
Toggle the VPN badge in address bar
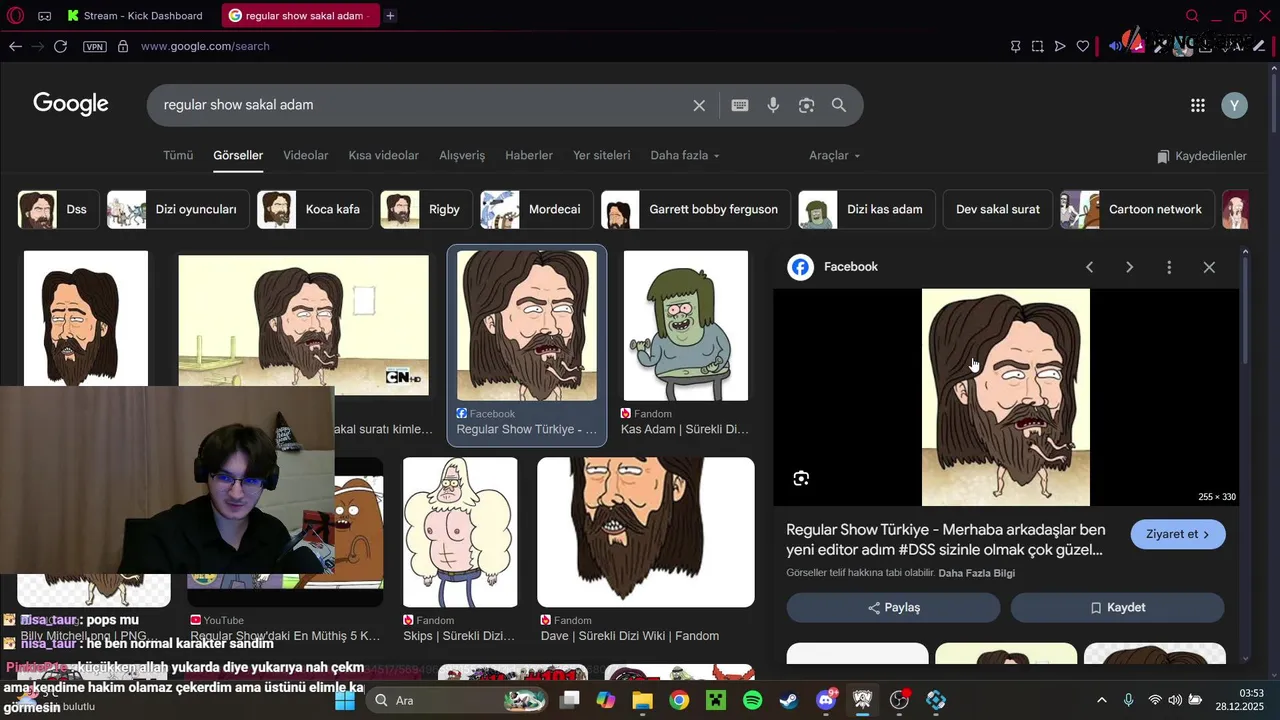click(x=95, y=46)
